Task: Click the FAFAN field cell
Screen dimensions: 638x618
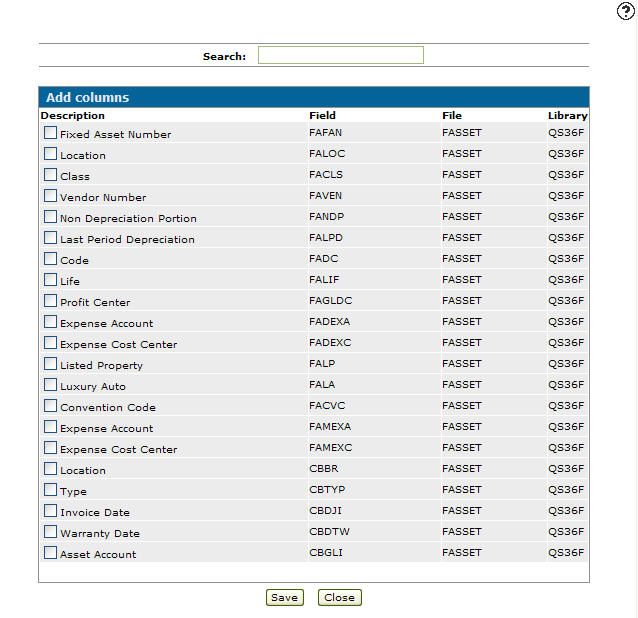Action: click(x=326, y=133)
